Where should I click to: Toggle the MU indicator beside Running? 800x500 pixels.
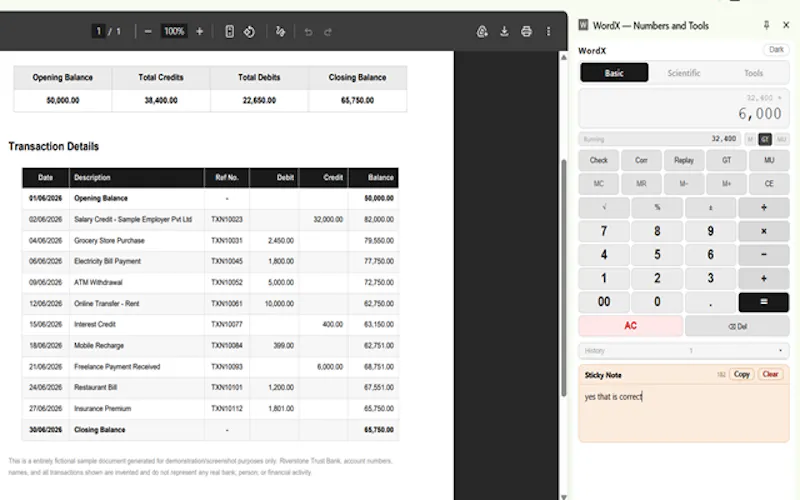[781, 139]
